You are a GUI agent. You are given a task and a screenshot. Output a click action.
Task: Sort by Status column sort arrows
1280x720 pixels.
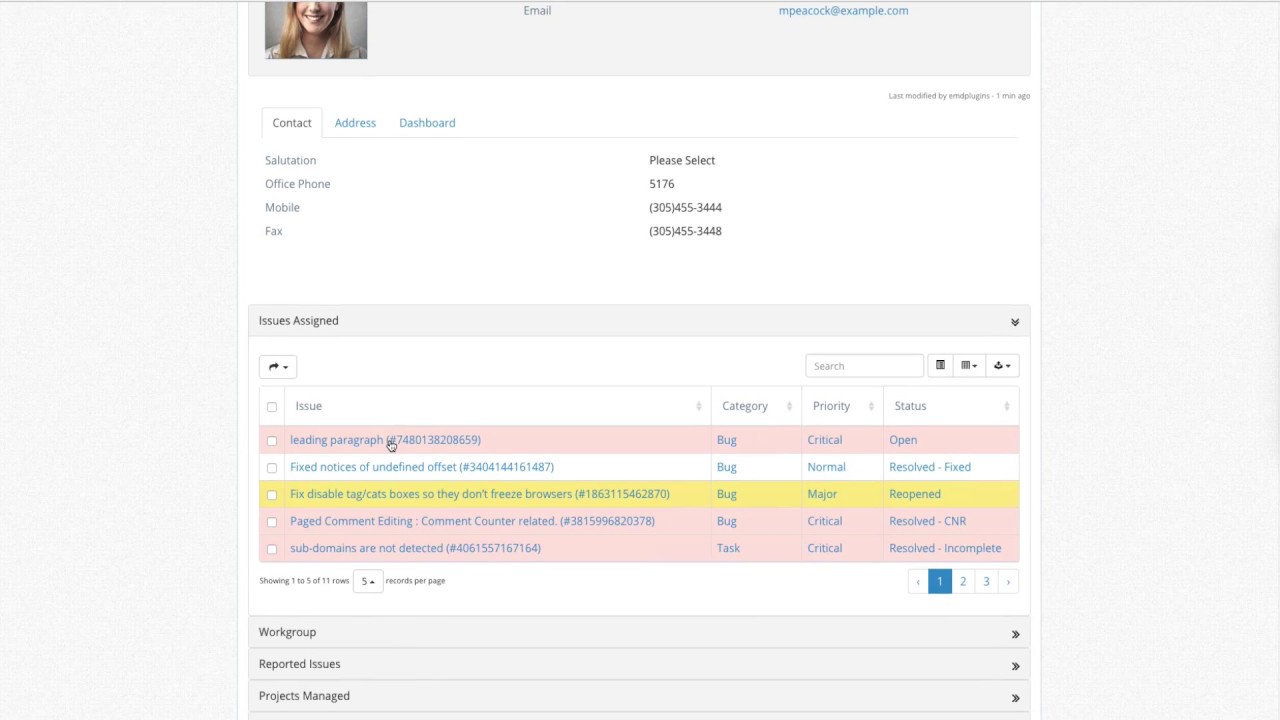(1006, 406)
